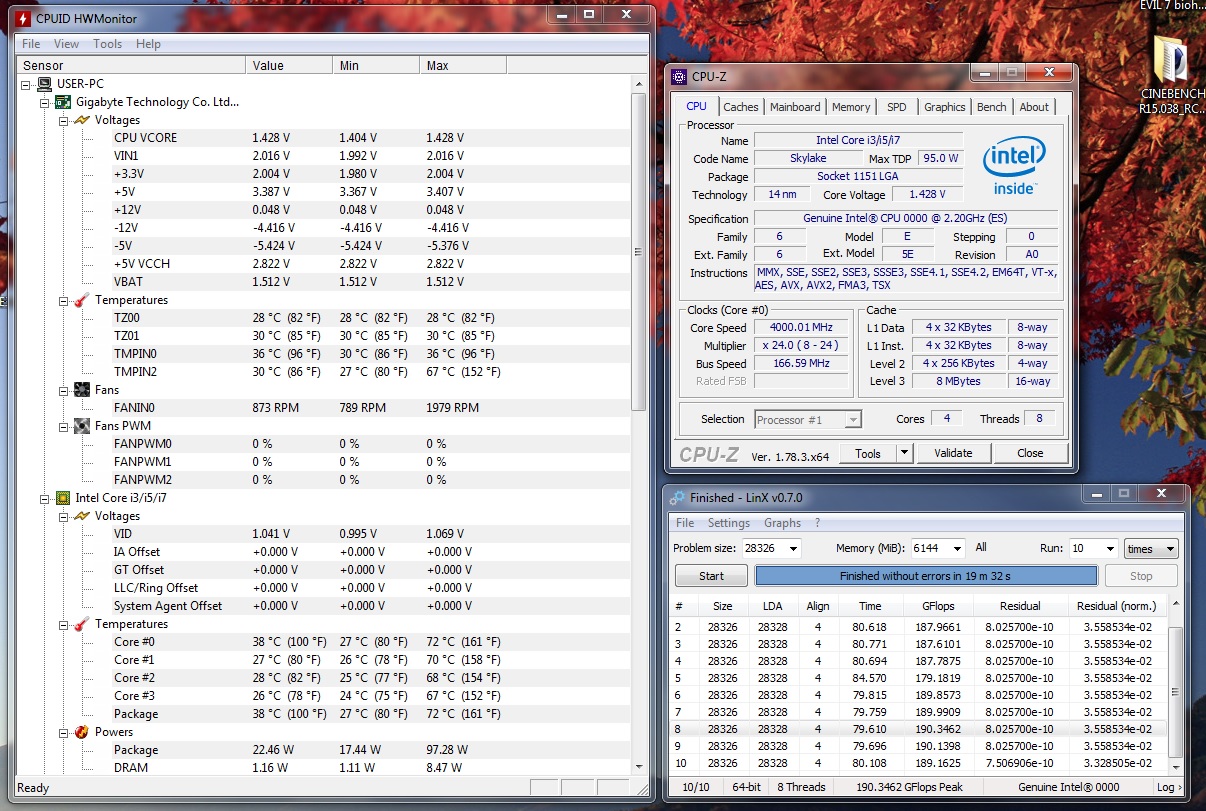Select the CPU VCORE row in HWMonitor

[x=325, y=138]
